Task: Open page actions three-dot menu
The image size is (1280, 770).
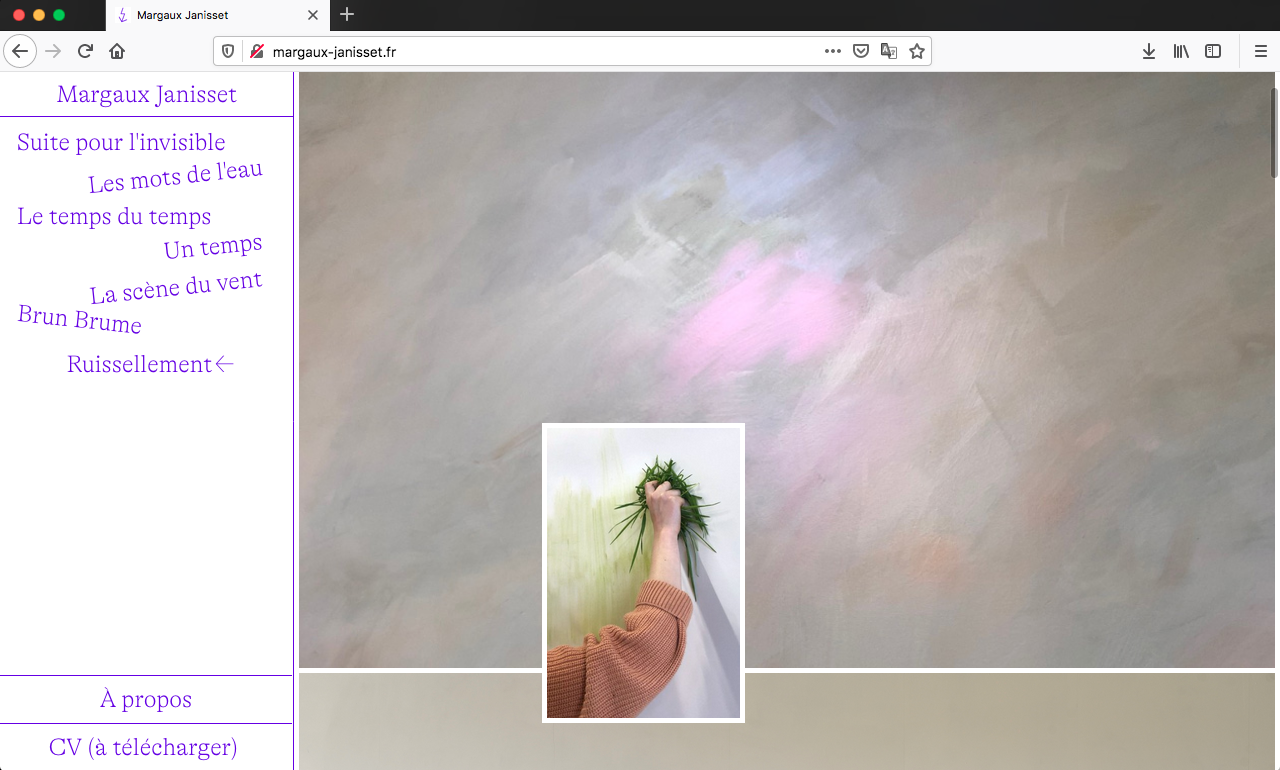Action: pyautogui.click(x=833, y=51)
